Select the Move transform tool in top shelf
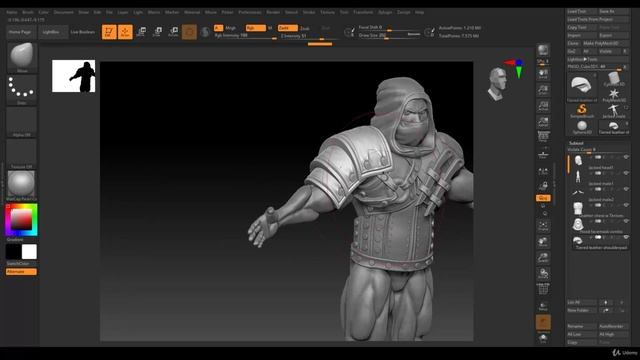Viewport: 640px width, 360px height. coord(141,31)
